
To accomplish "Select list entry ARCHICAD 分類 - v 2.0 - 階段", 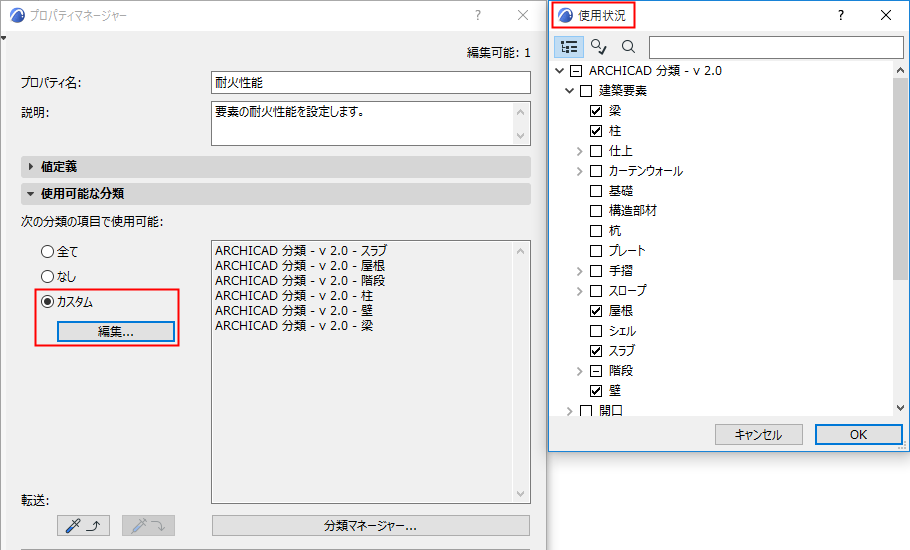I will [x=299, y=281].
